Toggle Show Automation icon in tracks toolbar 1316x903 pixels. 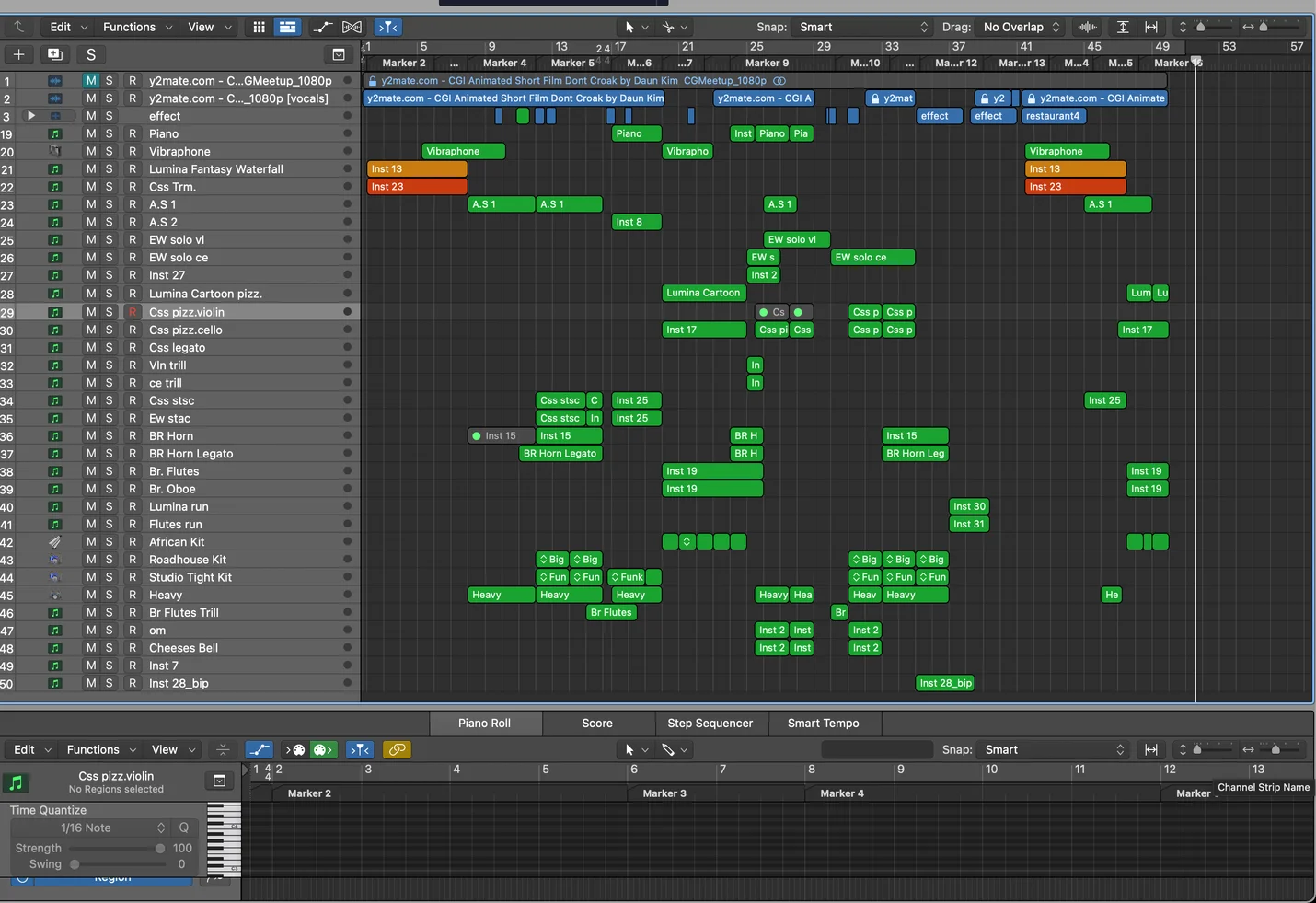point(322,27)
